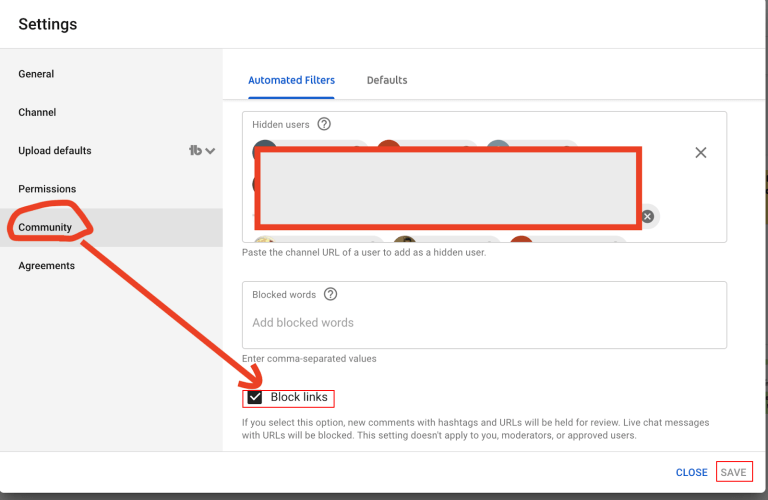Viewport: 768px width, 500px height.
Task: Click the Block links label text
Action: click(299, 397)
